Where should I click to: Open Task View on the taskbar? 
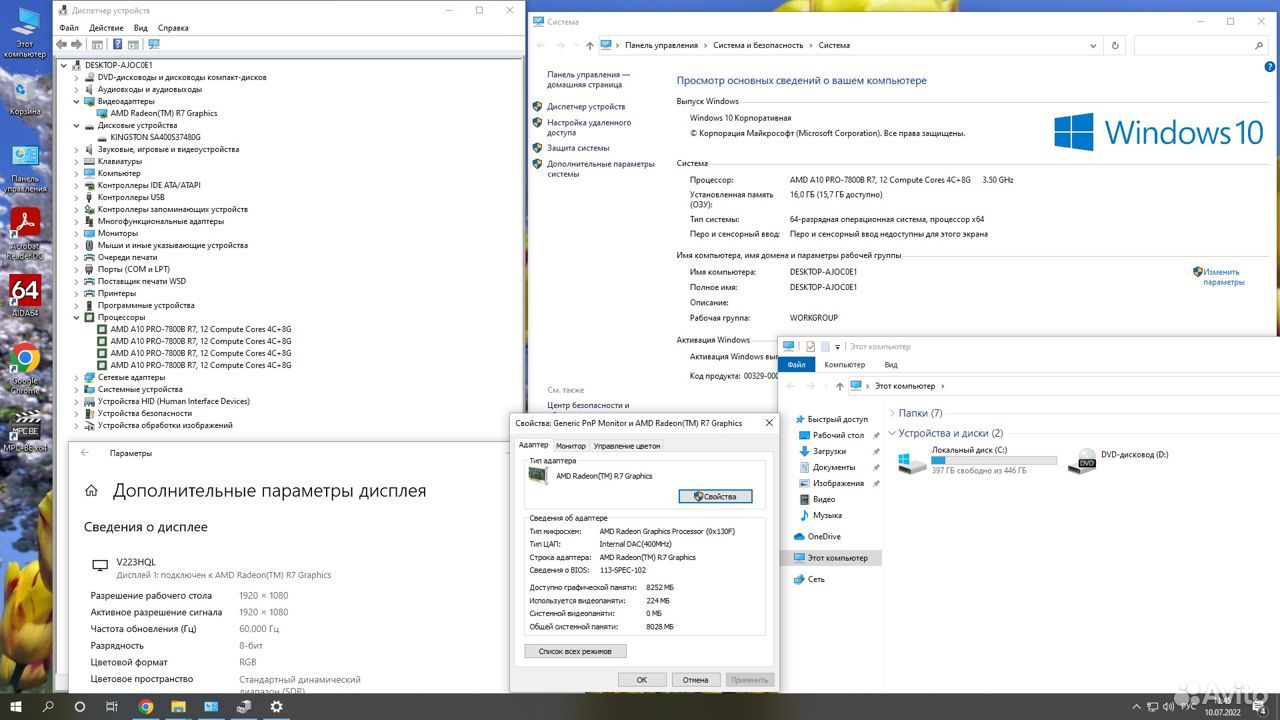112,706
